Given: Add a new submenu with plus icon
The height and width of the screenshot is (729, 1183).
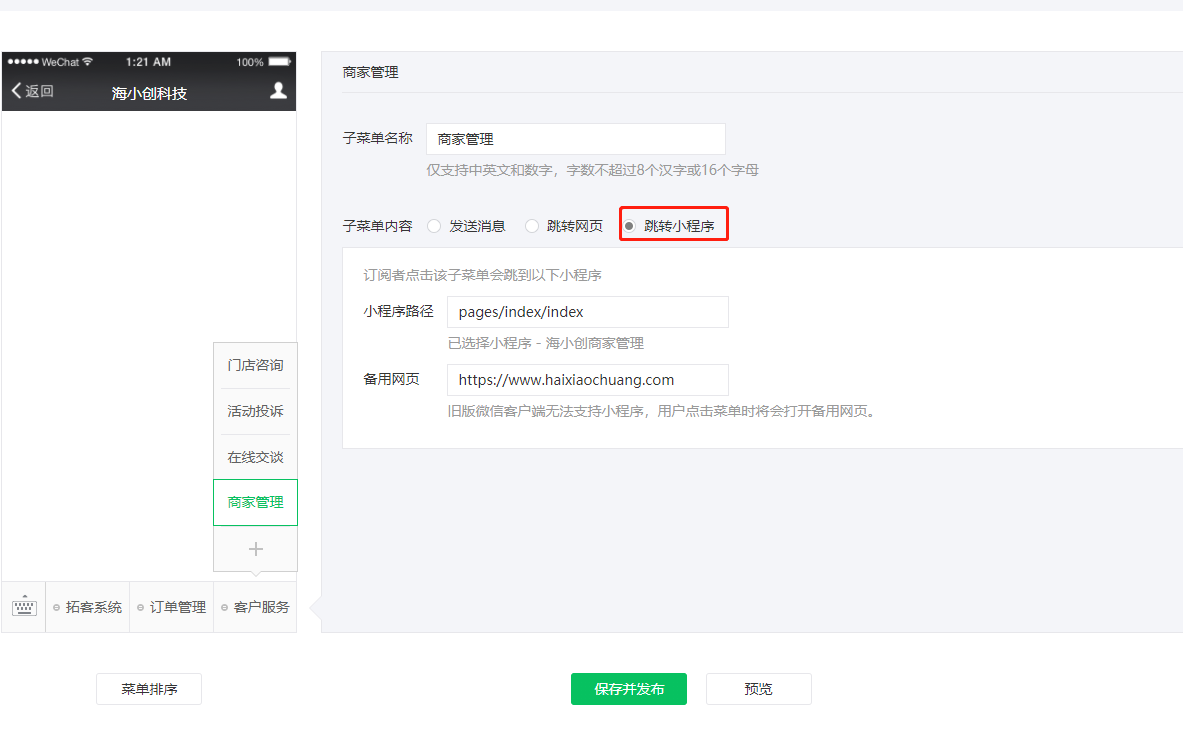Looking at the screenshot, I should (x=255, y=549).
